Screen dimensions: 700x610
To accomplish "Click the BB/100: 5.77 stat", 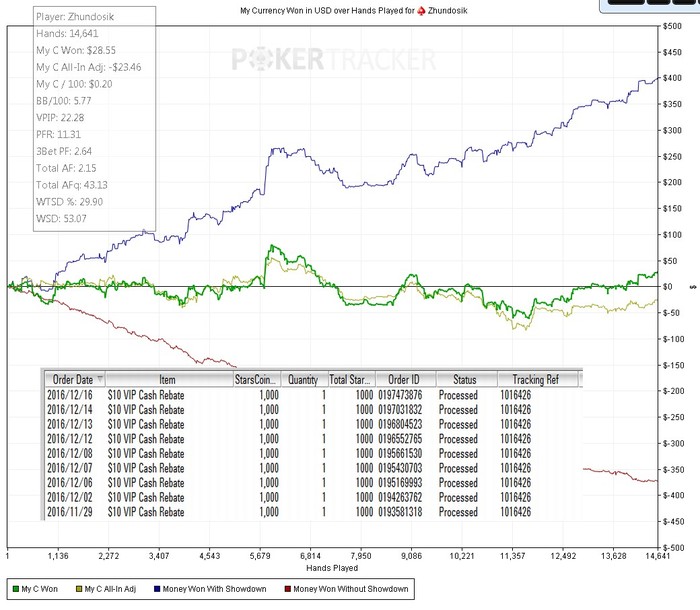I will click(63, 101).
